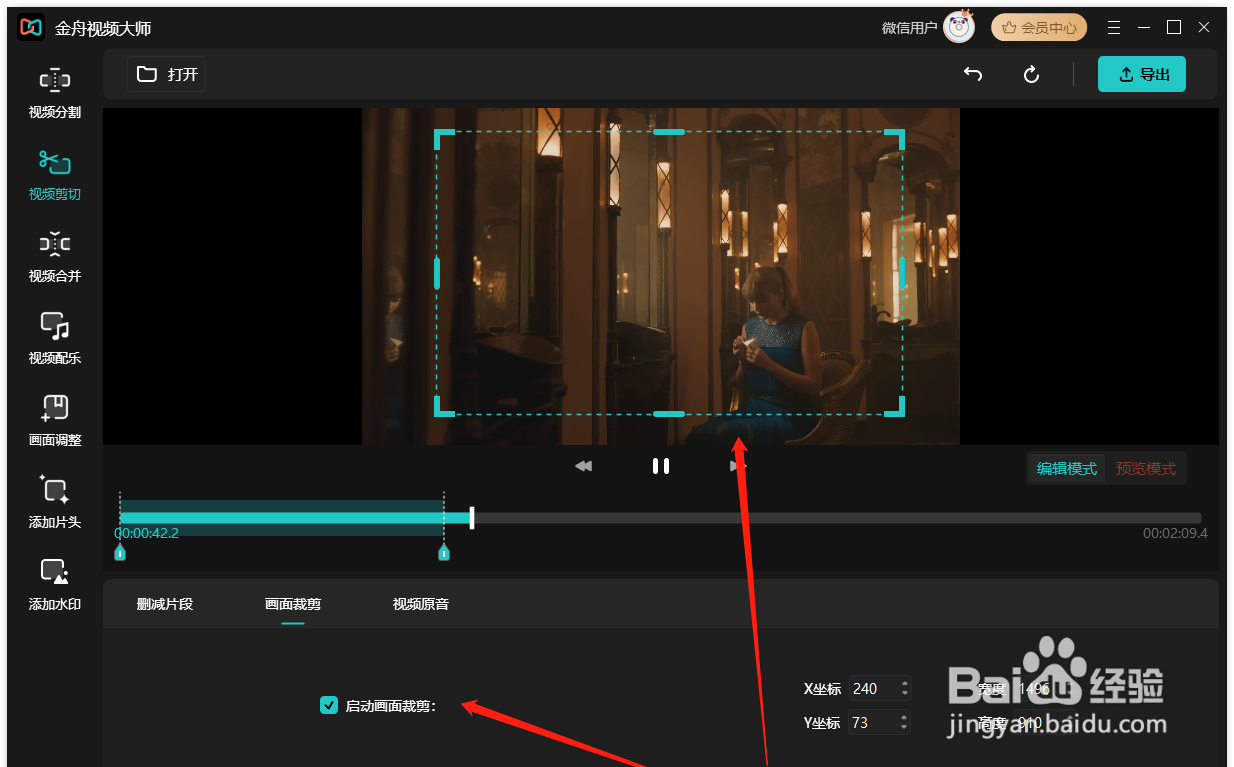This screenshot has height=767, width=1234.
Task: Select the 视频剪切 video cut tool
Action: 55,176
